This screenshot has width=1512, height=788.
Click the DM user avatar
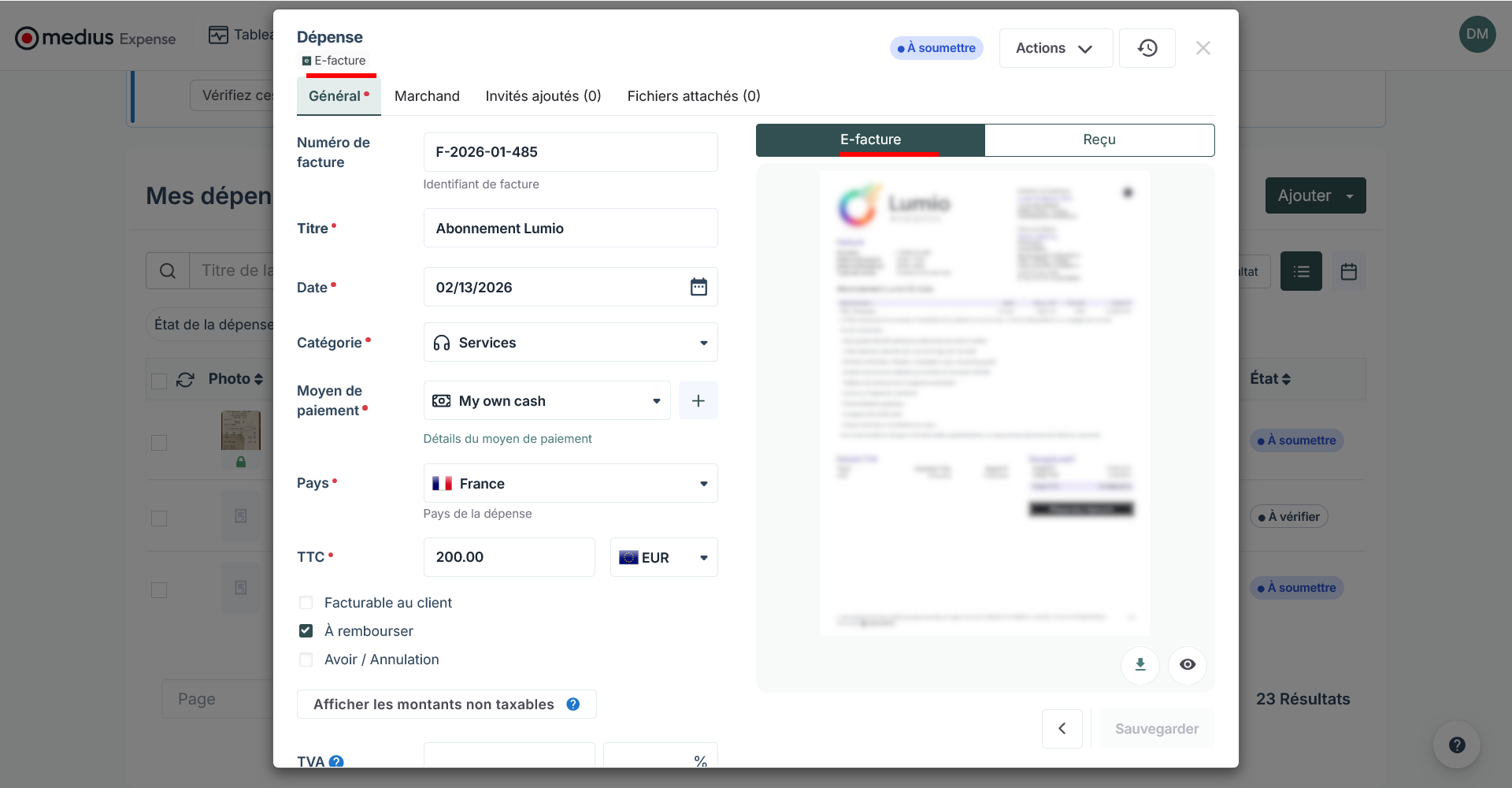[1477, 34]
